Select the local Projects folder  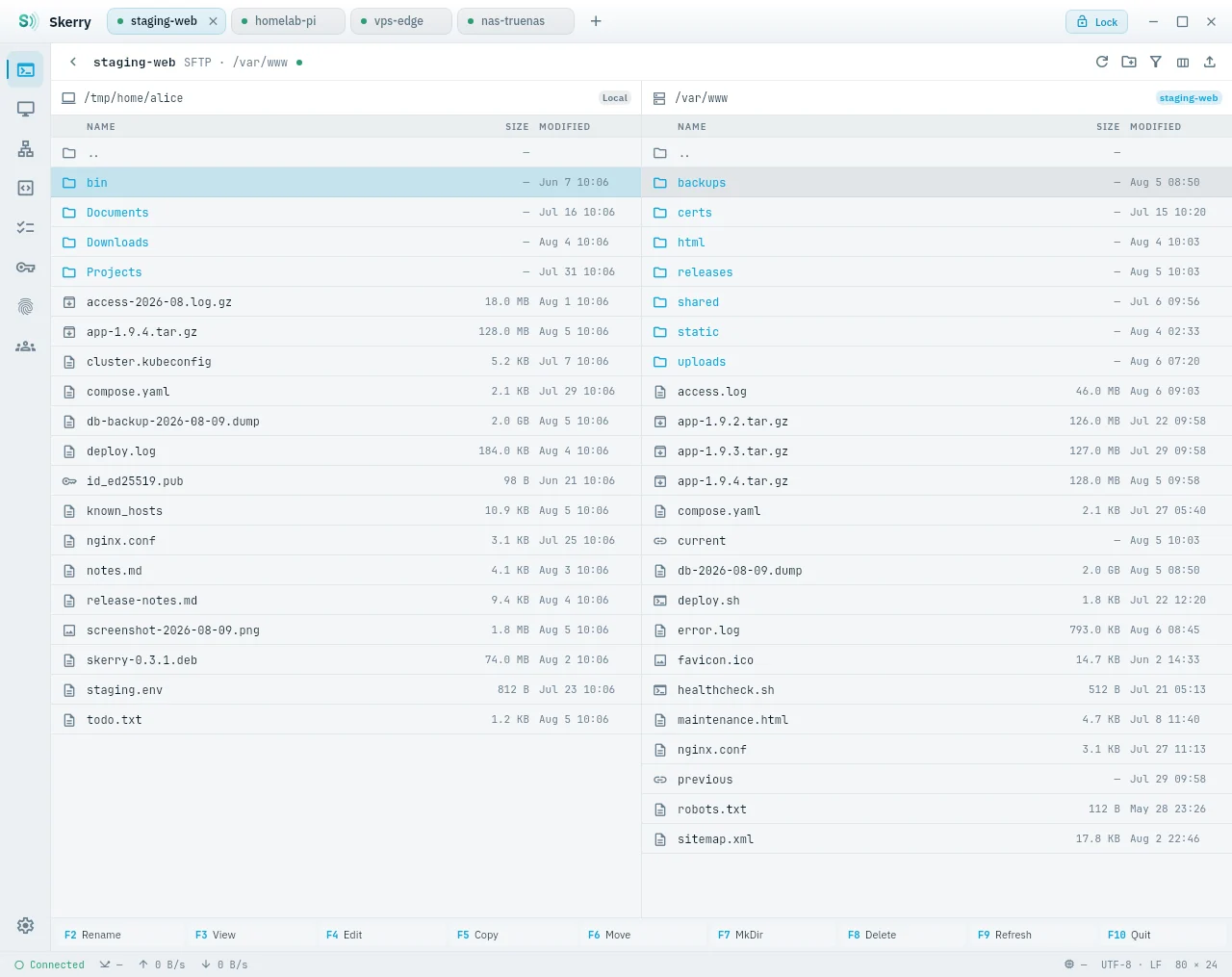point(346,272)
